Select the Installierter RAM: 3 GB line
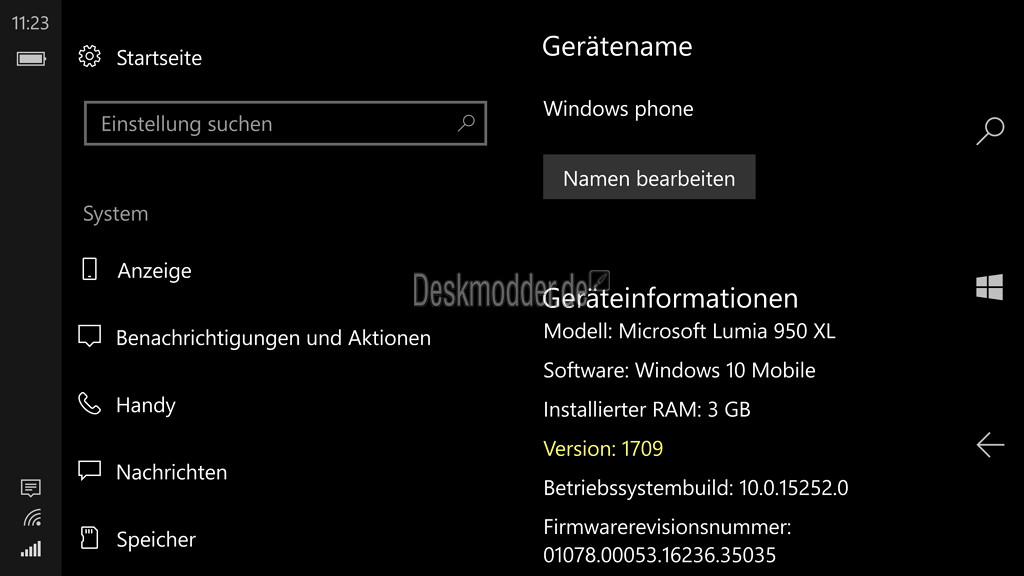This screenshot has width=1024, height=576. coord(647,409)
